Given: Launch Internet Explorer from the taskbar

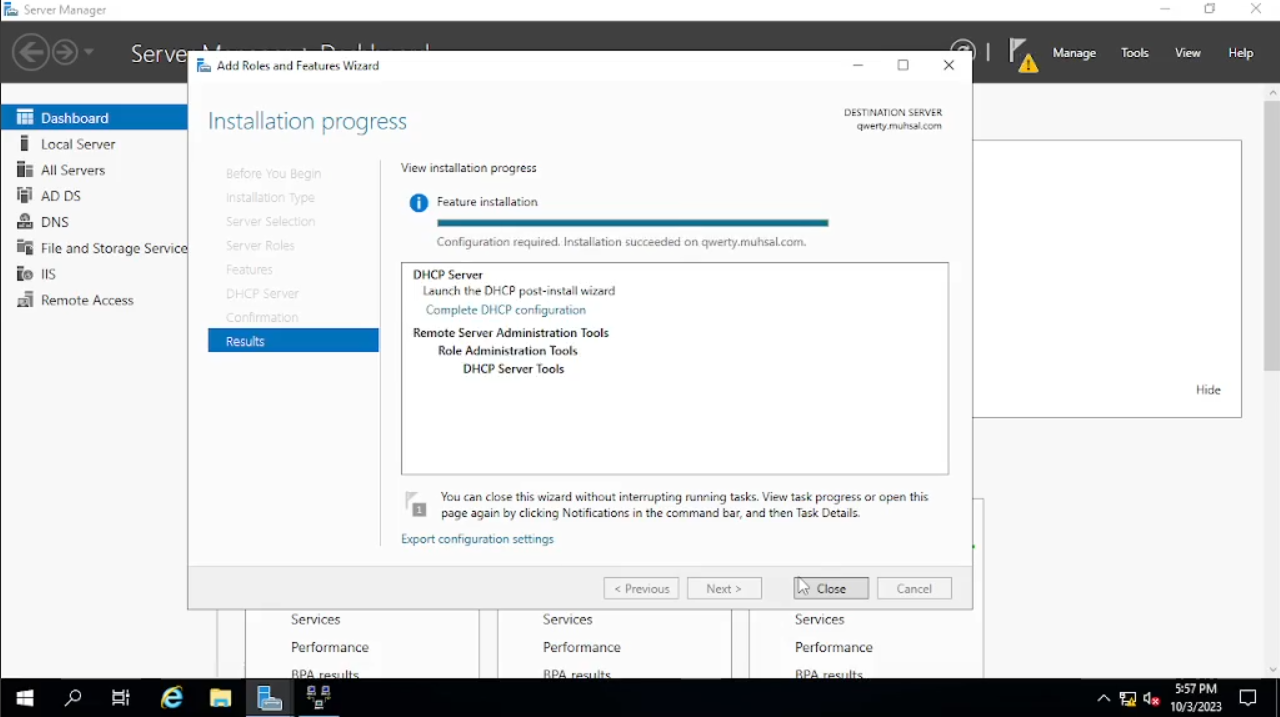Looking at the screenshot, I should coord(172,698).
